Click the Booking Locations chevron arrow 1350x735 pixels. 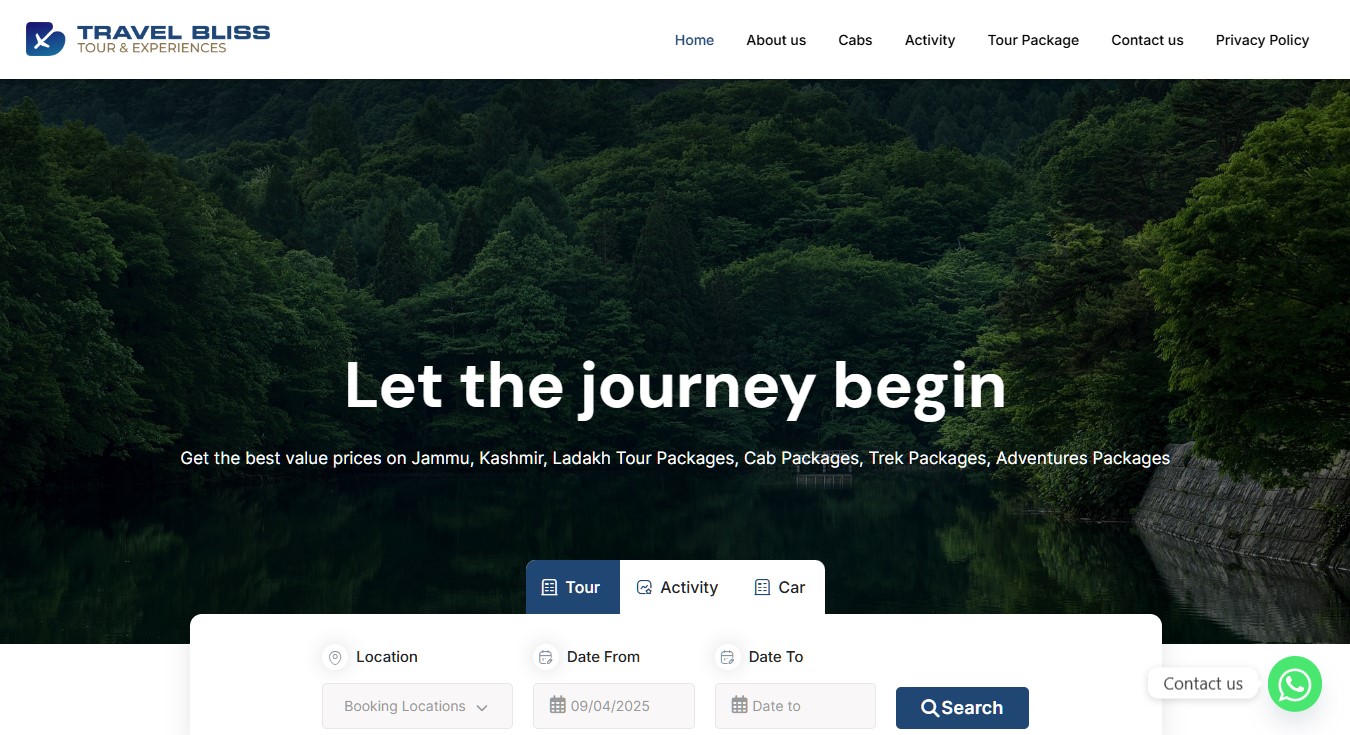(482, 708)
